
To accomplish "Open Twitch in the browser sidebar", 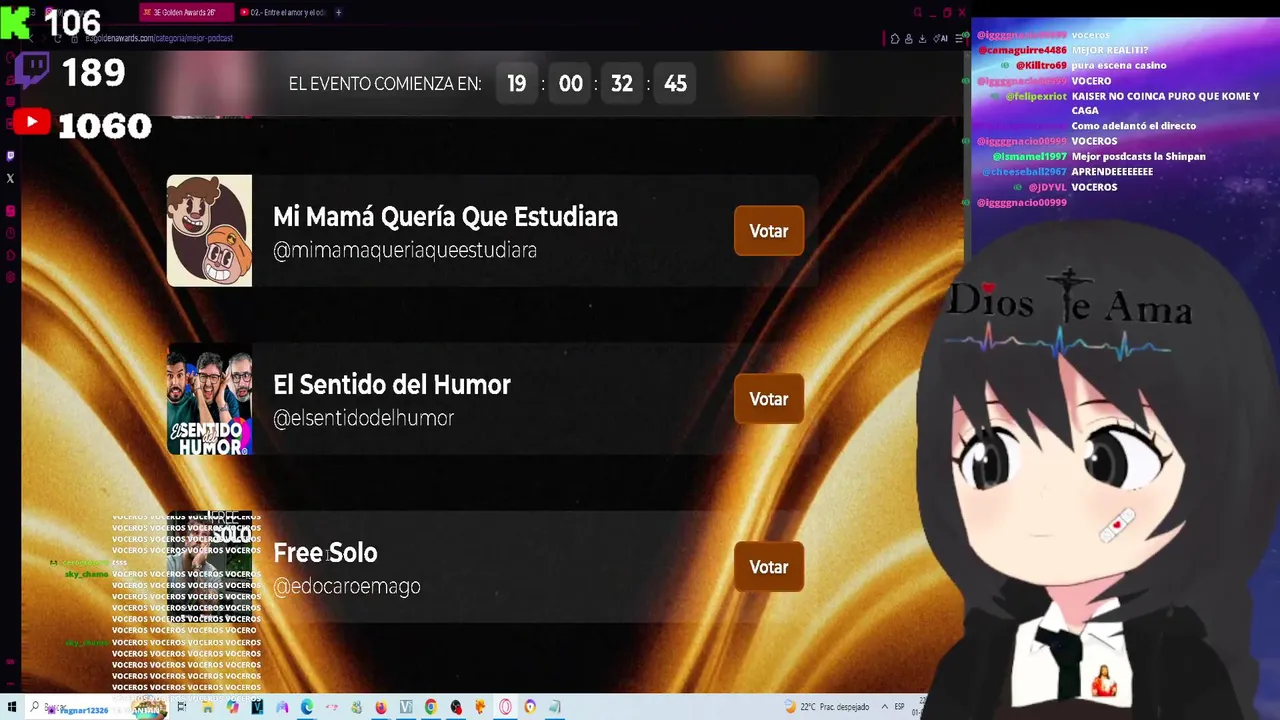I will 10,156.
